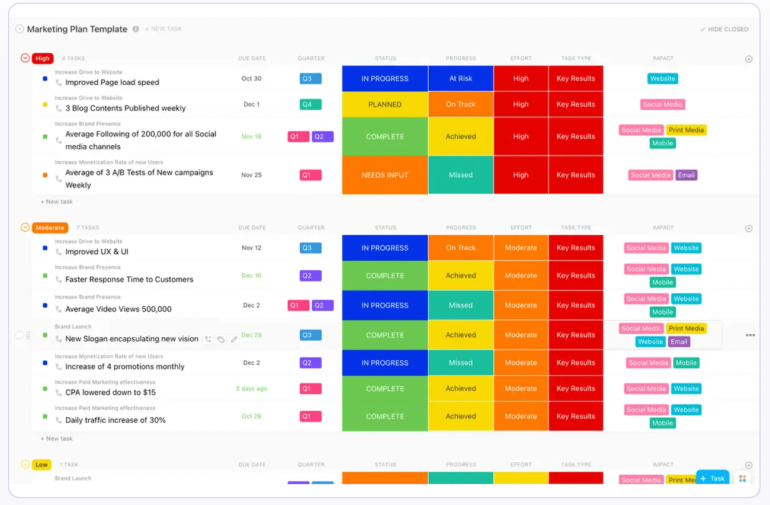Sort by QUARTER column in High group
This screenshot has height=505, width=770.
pos(311,58)
